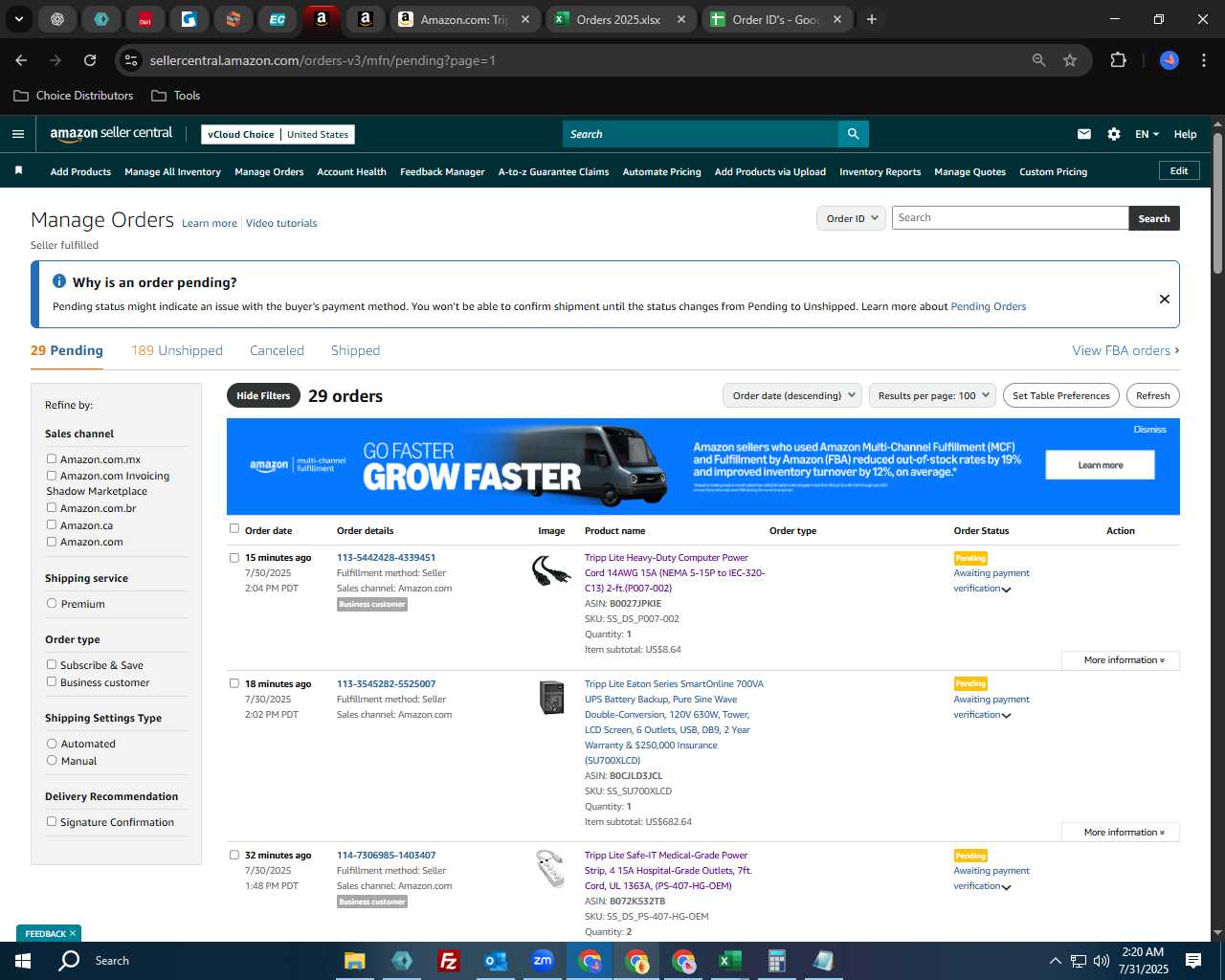Select the Premium shipping service option
Screen dimensions: 1225x980
point(52,604)
